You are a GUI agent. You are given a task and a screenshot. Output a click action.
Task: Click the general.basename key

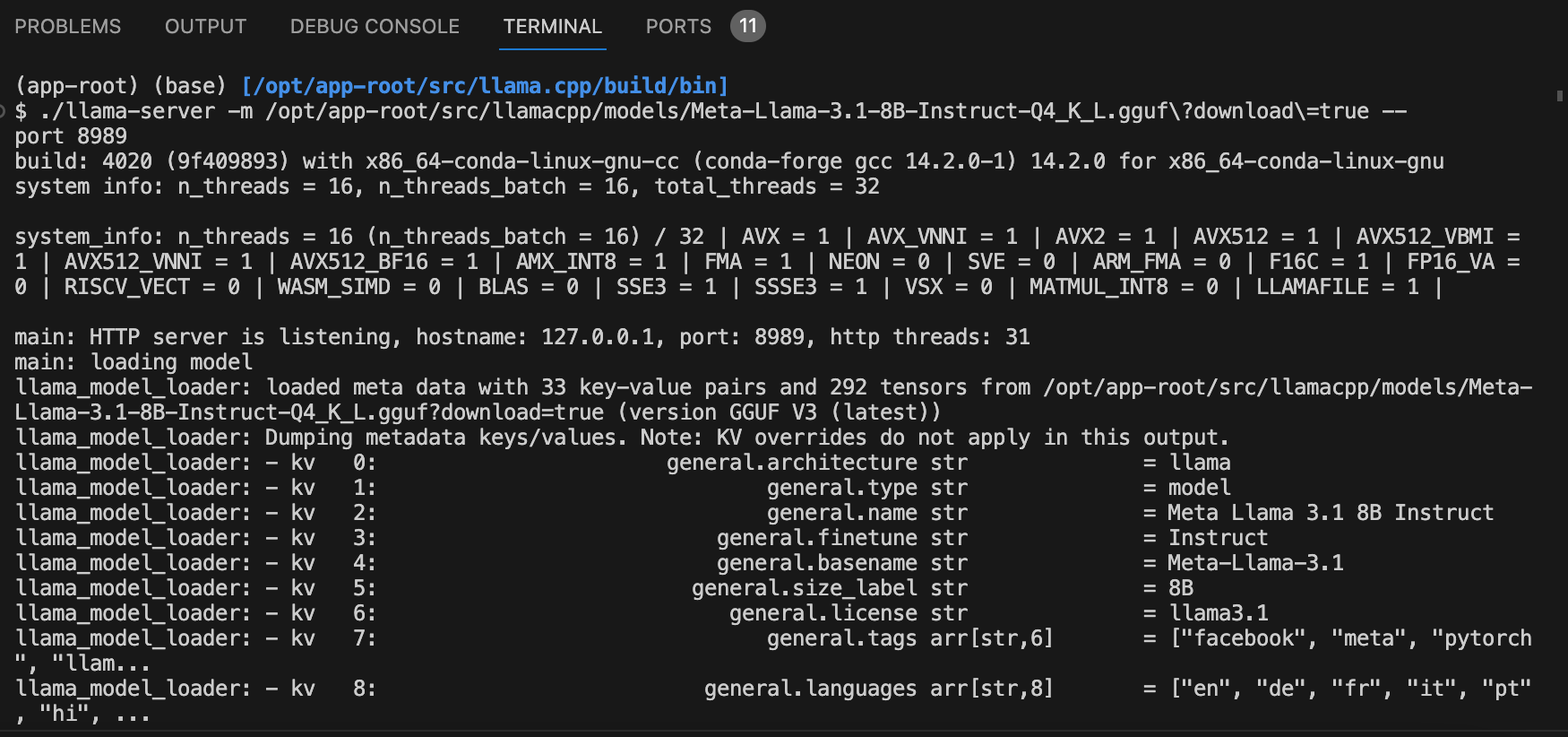(817, 563)
